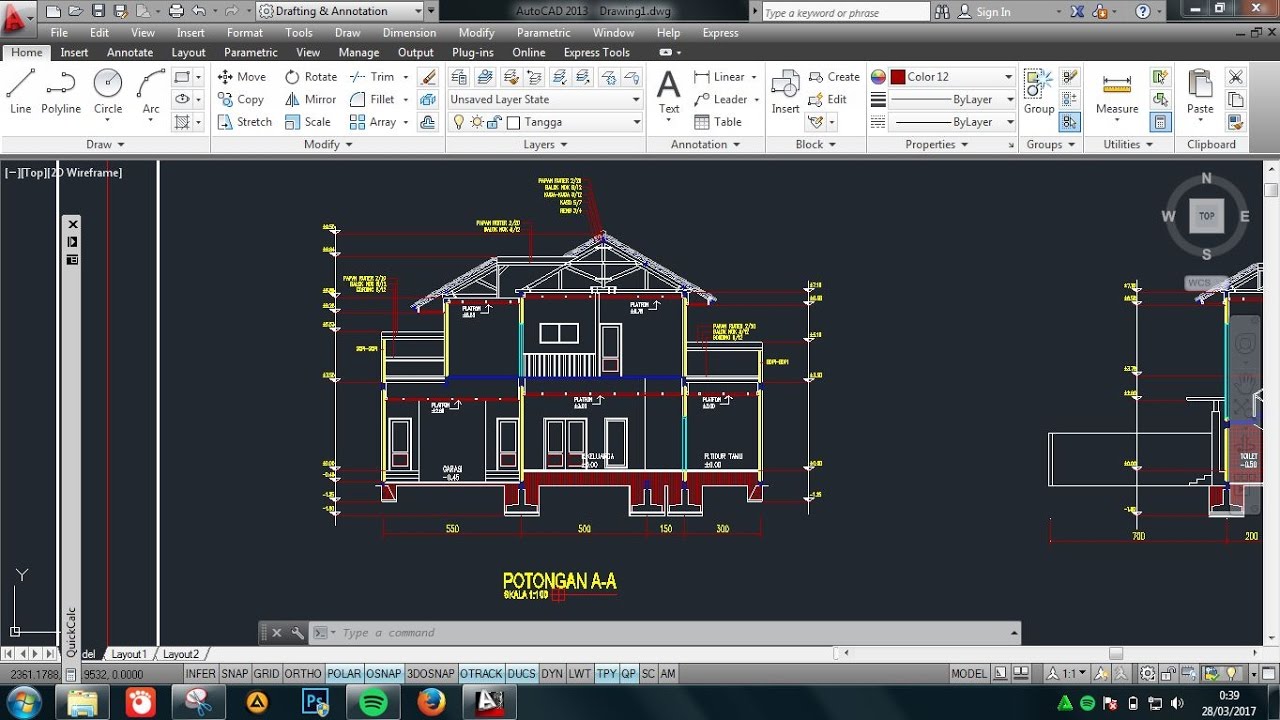Click the Copy tool

[240, 99]
